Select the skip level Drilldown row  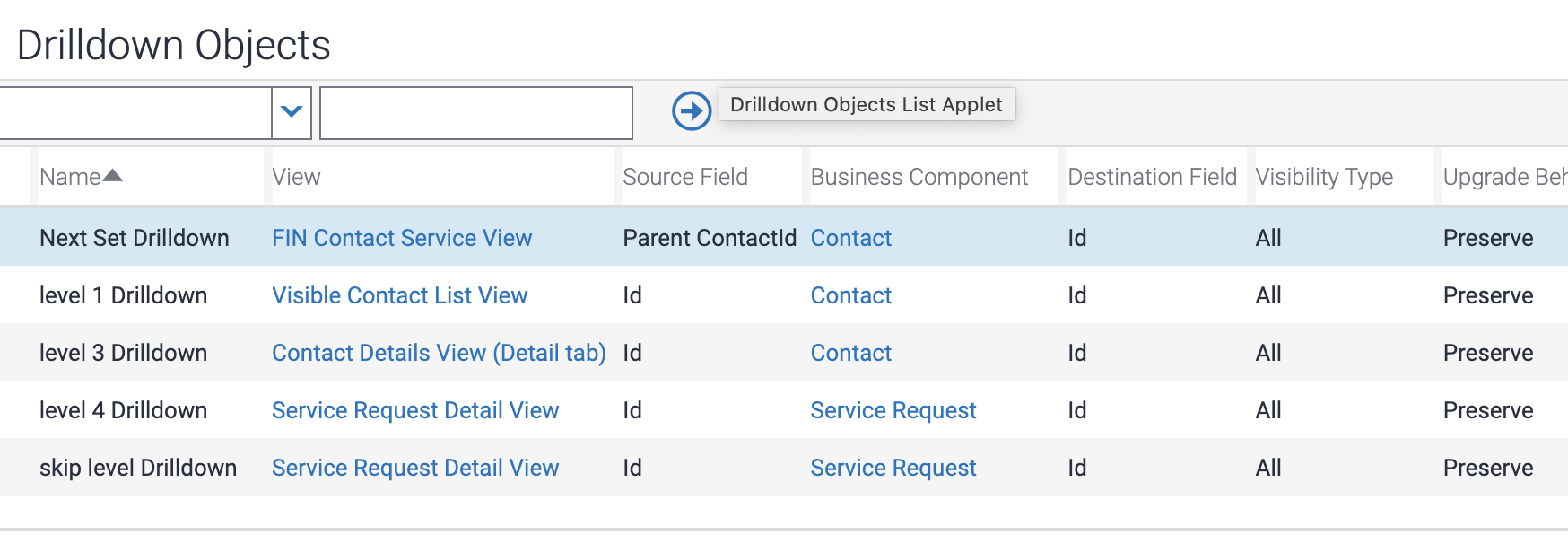pyautogui.click(x=138, y=468)
